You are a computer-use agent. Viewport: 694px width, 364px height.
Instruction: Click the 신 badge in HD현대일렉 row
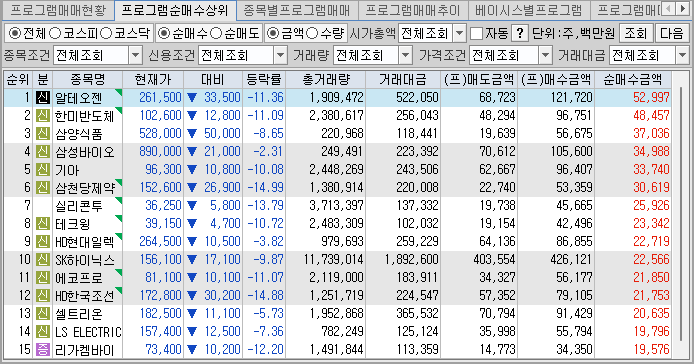tap(42, 241)
